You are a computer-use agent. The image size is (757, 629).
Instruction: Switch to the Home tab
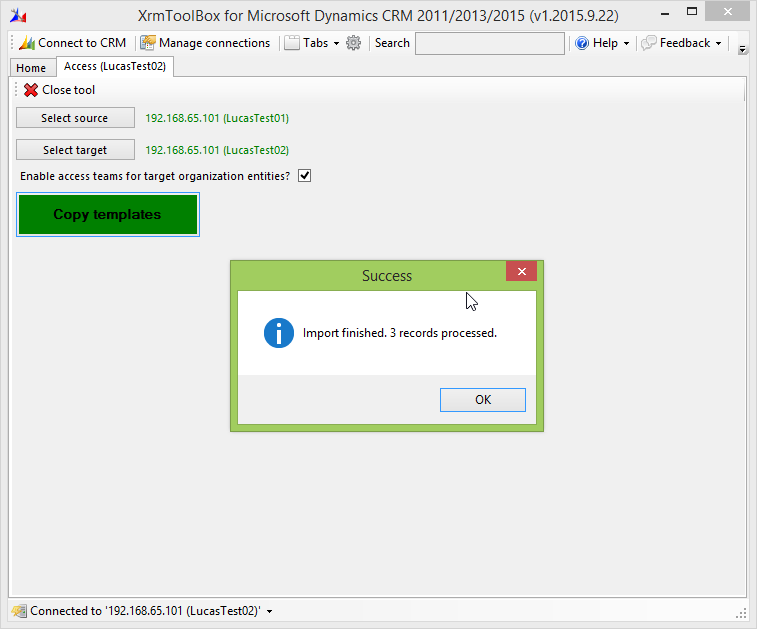click(x=31, y=68)
